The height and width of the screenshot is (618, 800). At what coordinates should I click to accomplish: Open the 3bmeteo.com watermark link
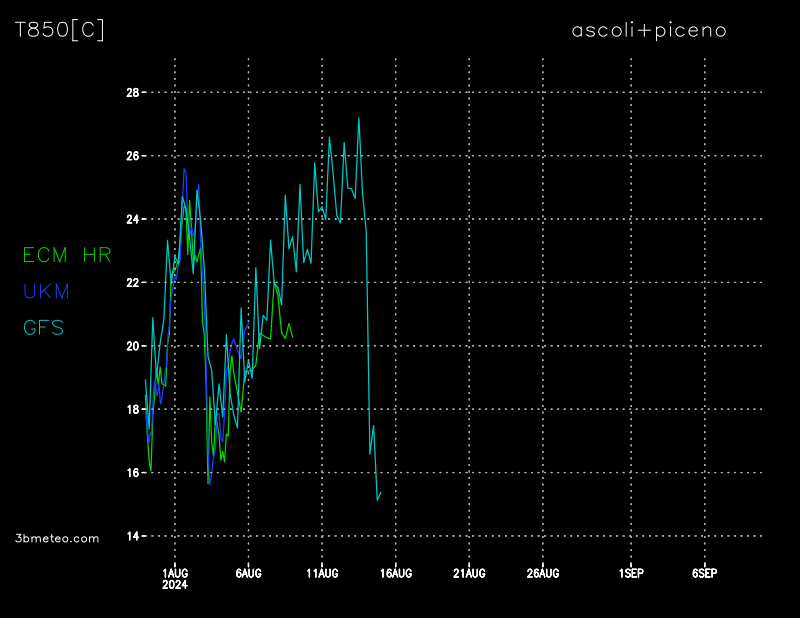click(57, 538)
